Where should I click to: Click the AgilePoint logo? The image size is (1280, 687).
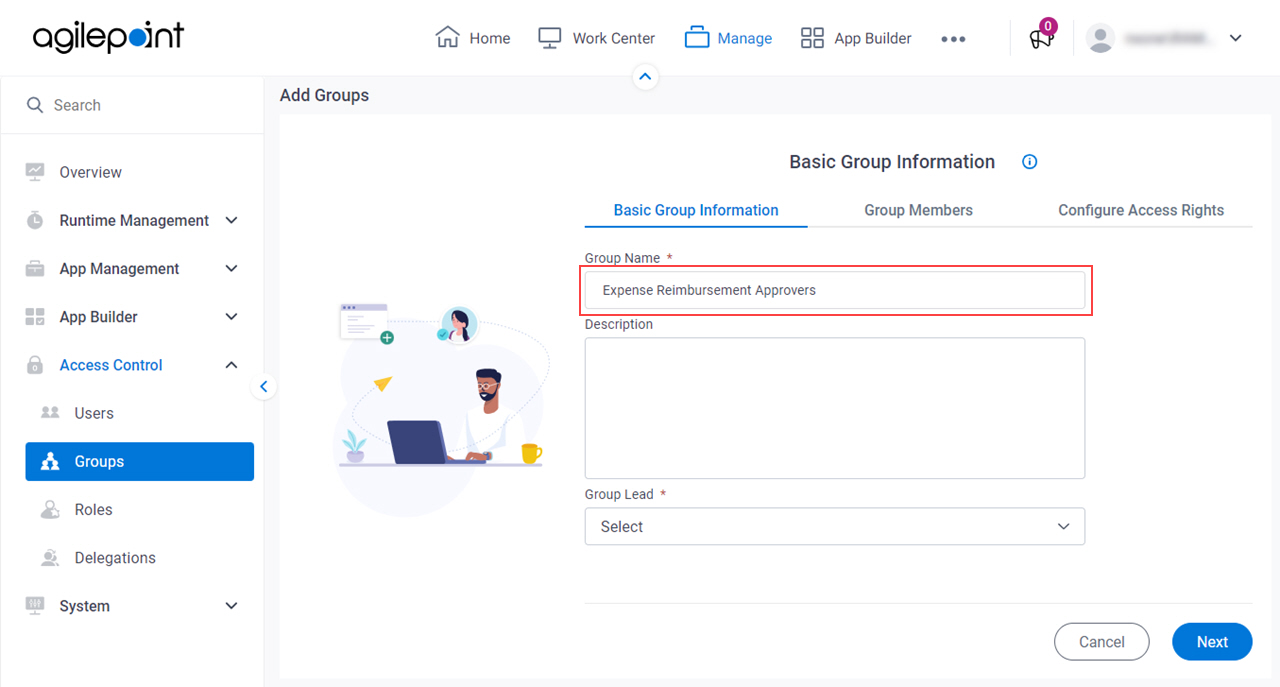pos(108,38)
